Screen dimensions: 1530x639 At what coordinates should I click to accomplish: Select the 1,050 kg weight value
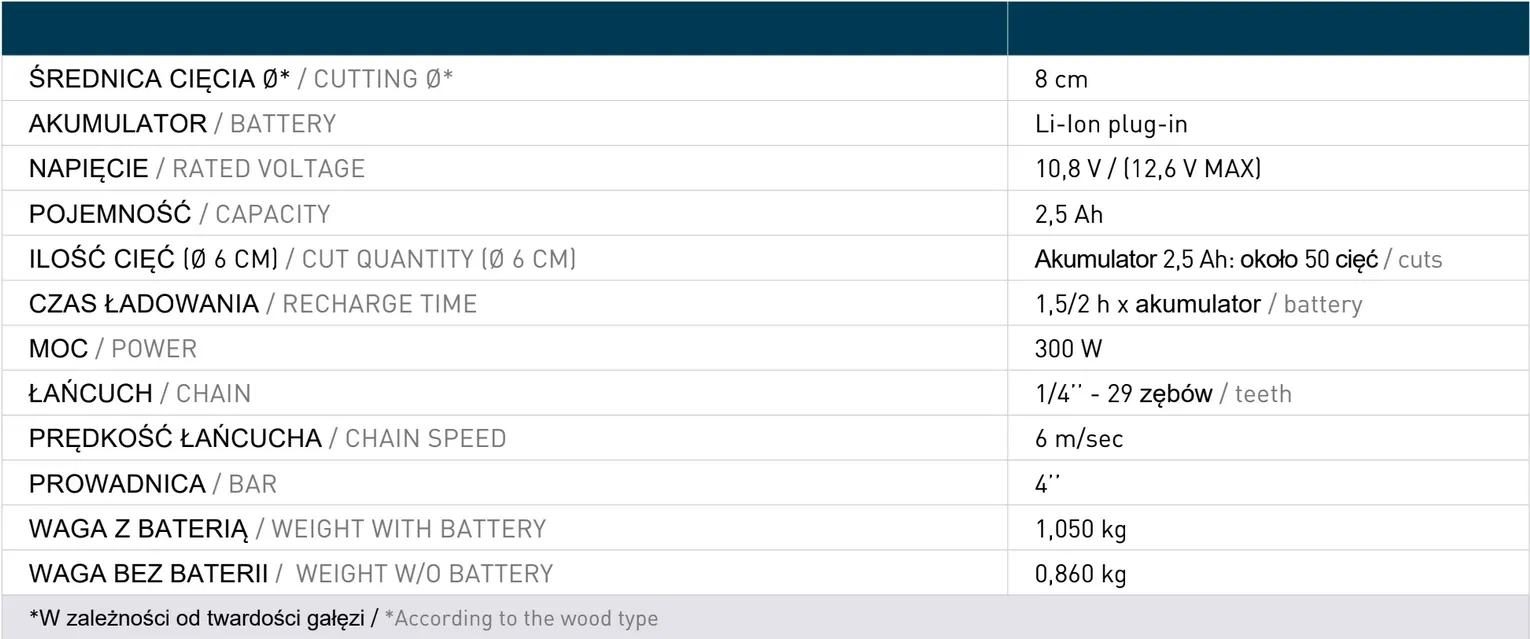1080,529
